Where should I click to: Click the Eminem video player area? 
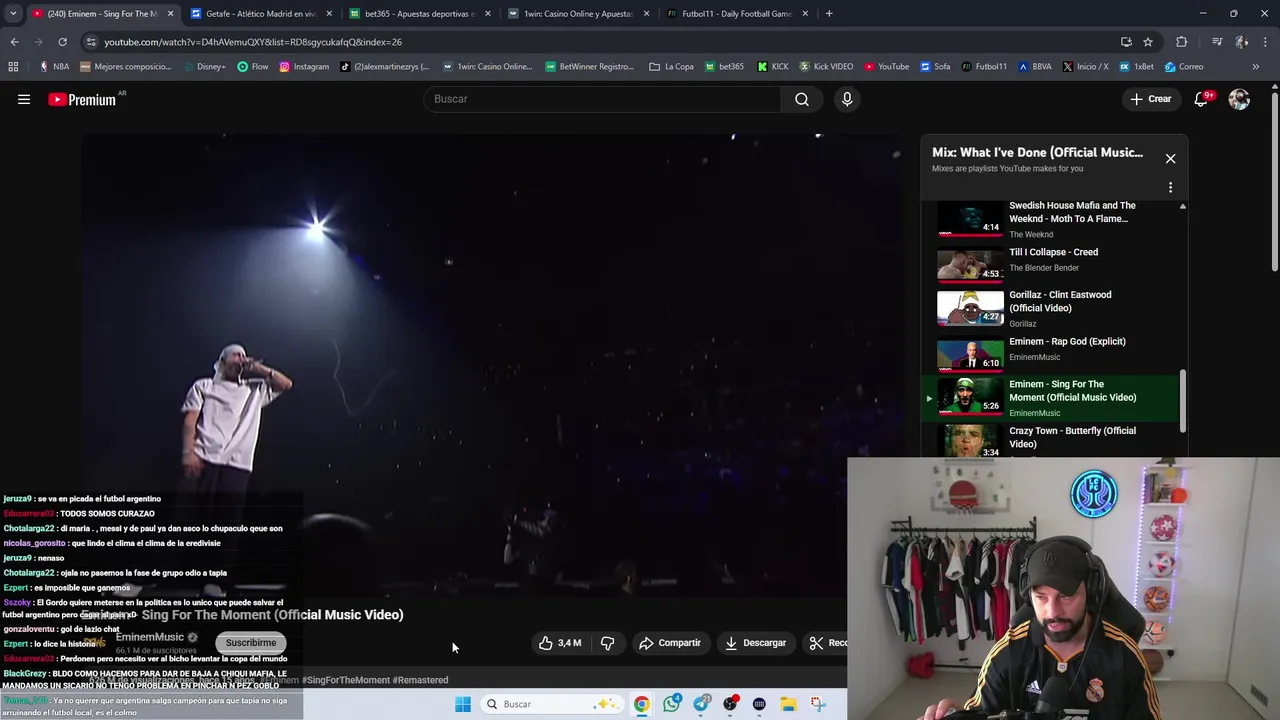(492, 365)
